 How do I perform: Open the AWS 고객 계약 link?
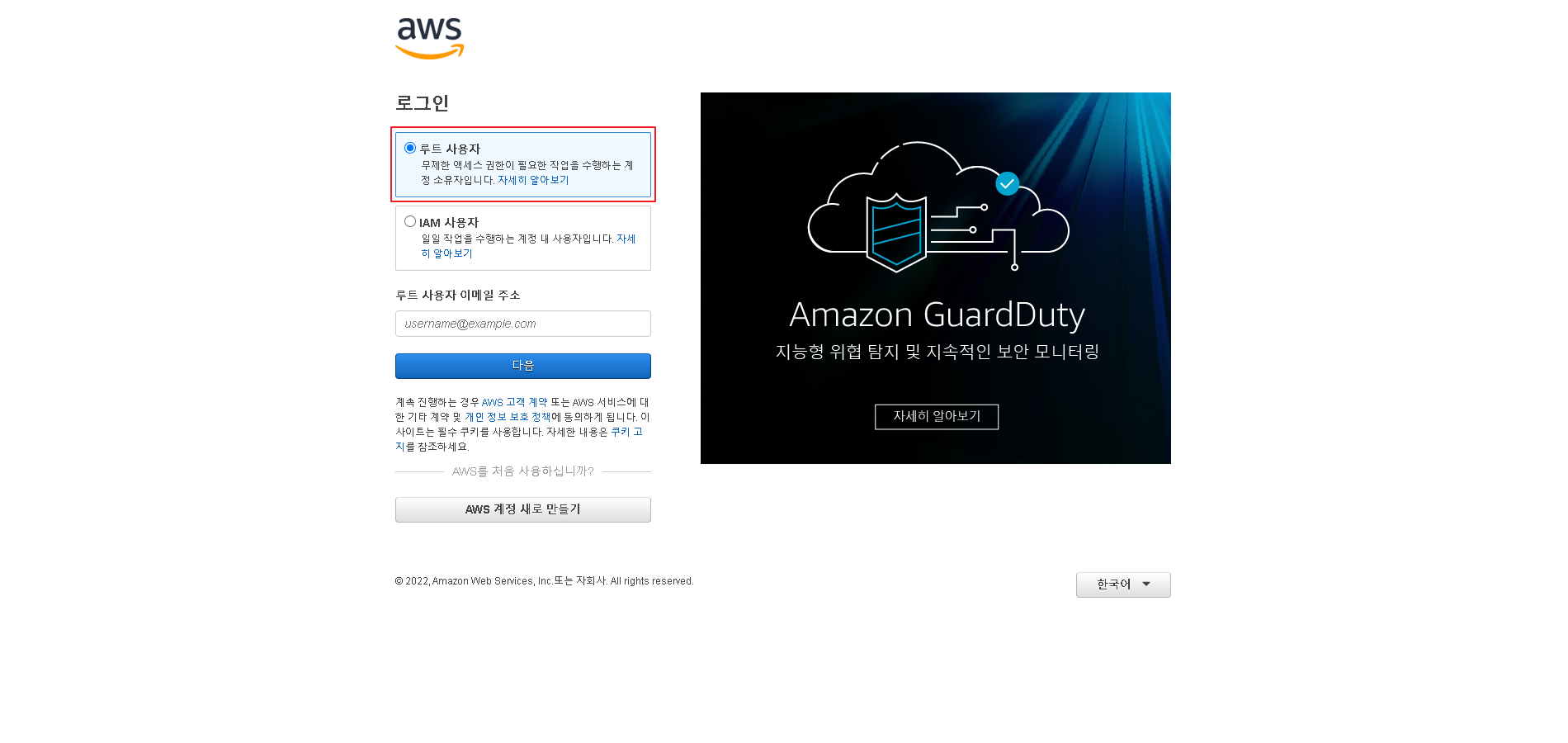coord(514,402)
